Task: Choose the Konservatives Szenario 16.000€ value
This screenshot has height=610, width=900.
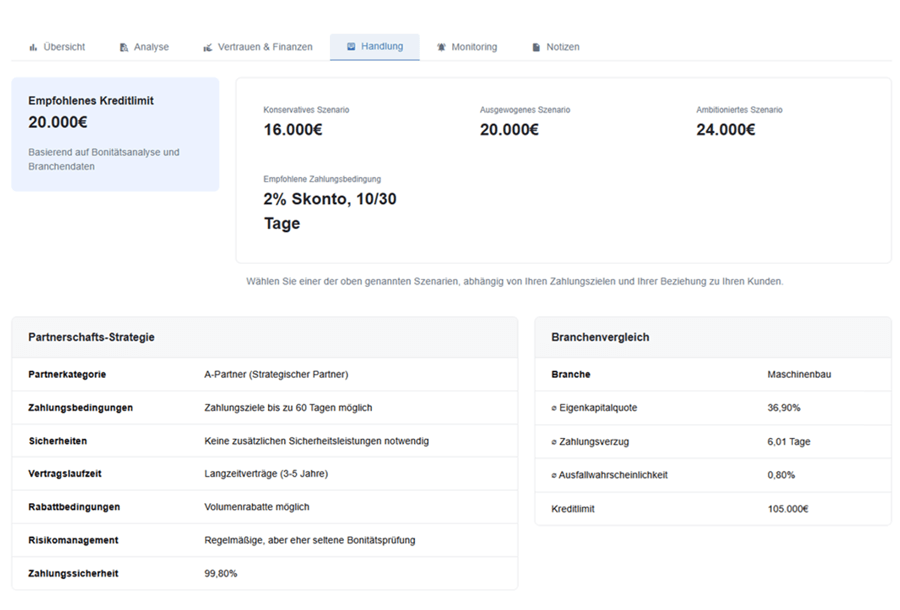Action: [x=293, y=129]
